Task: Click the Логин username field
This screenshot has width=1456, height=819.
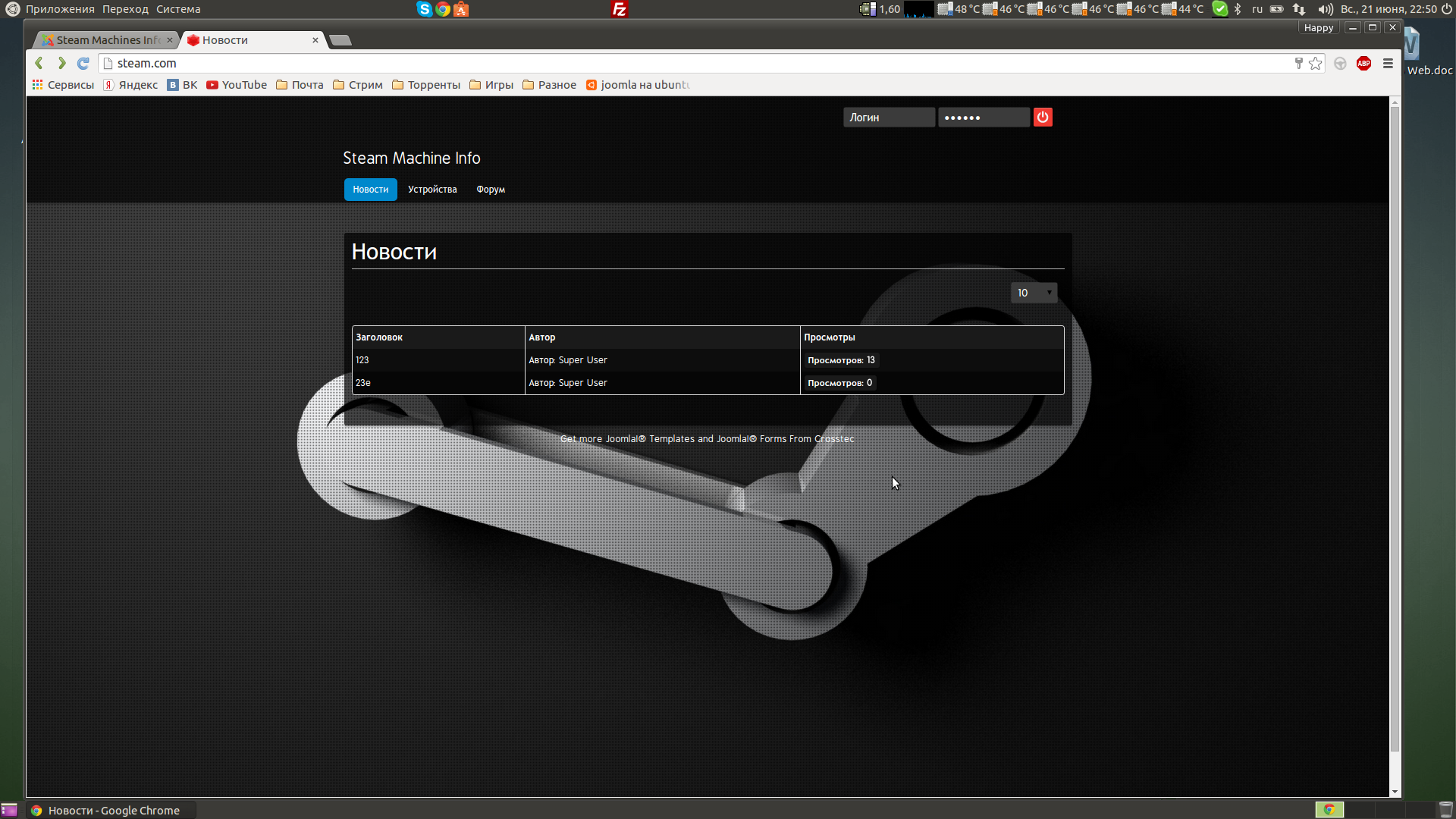Action: [889, 118]
